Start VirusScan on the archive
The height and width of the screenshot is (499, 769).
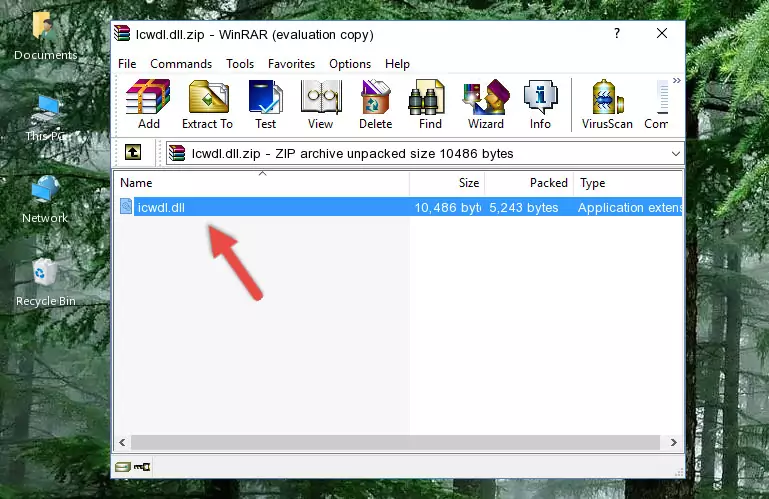click(x=607, y=104)
